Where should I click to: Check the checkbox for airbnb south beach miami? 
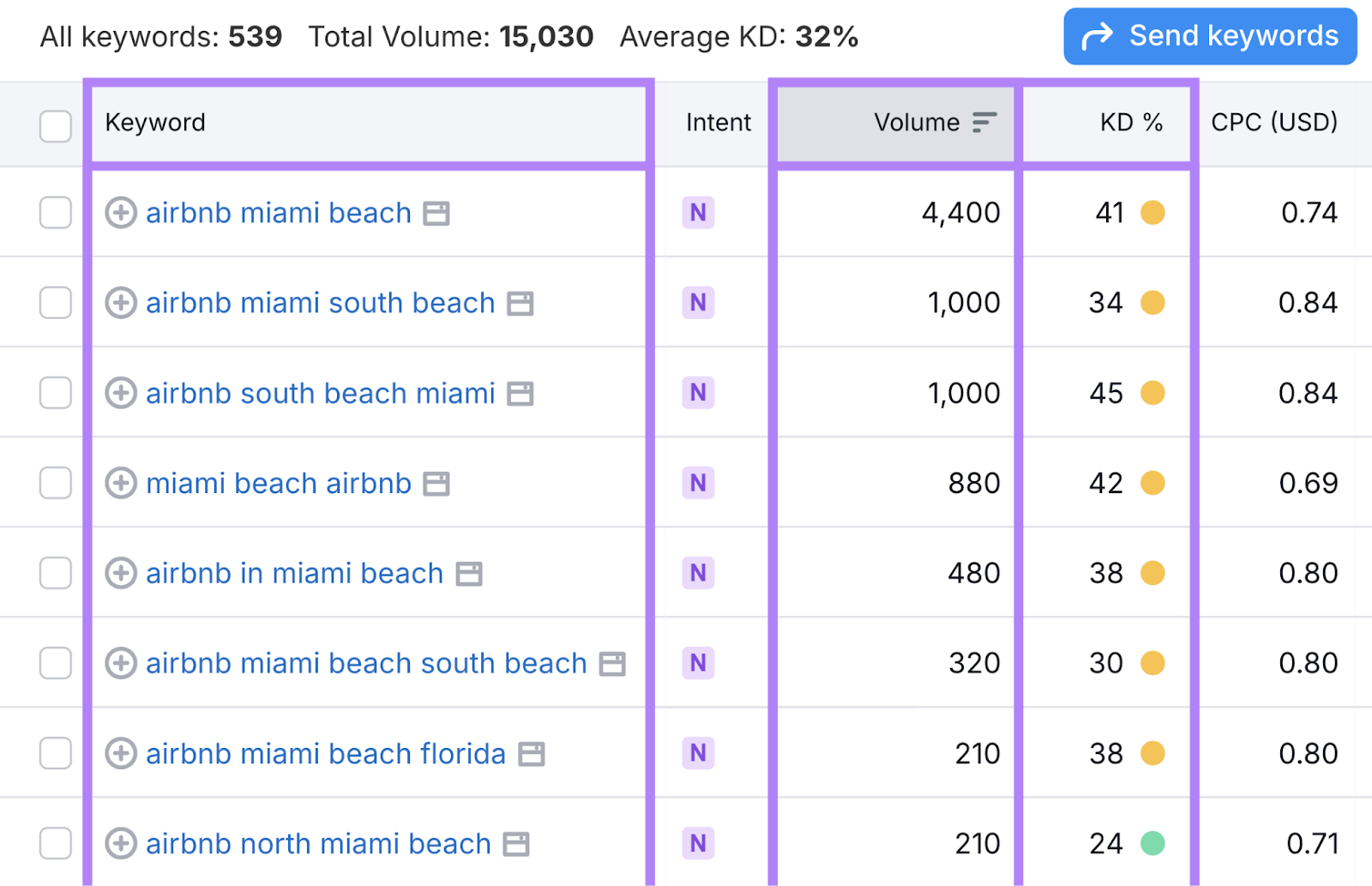pos(55,393)
